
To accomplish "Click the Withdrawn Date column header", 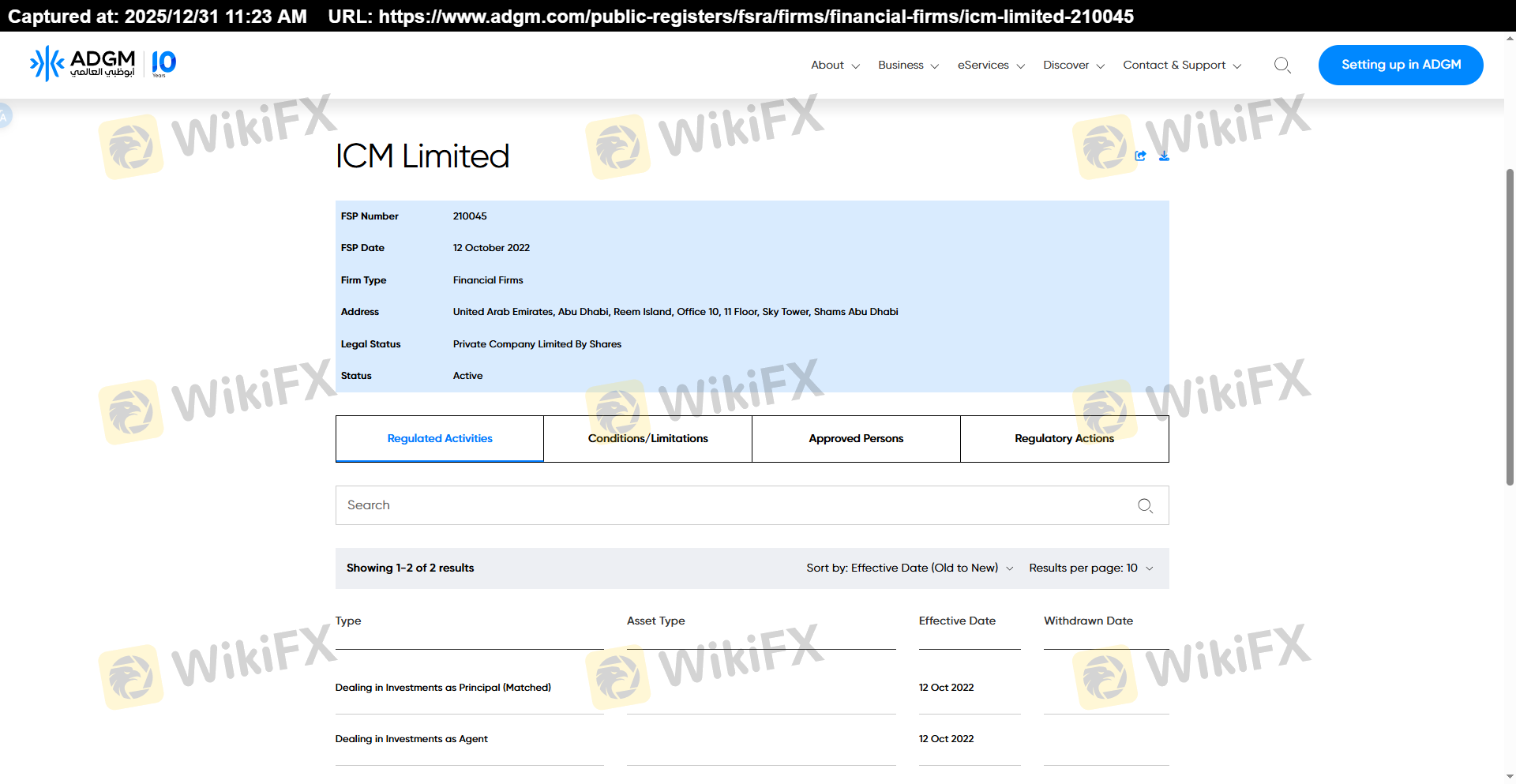I will point(1088,621).
